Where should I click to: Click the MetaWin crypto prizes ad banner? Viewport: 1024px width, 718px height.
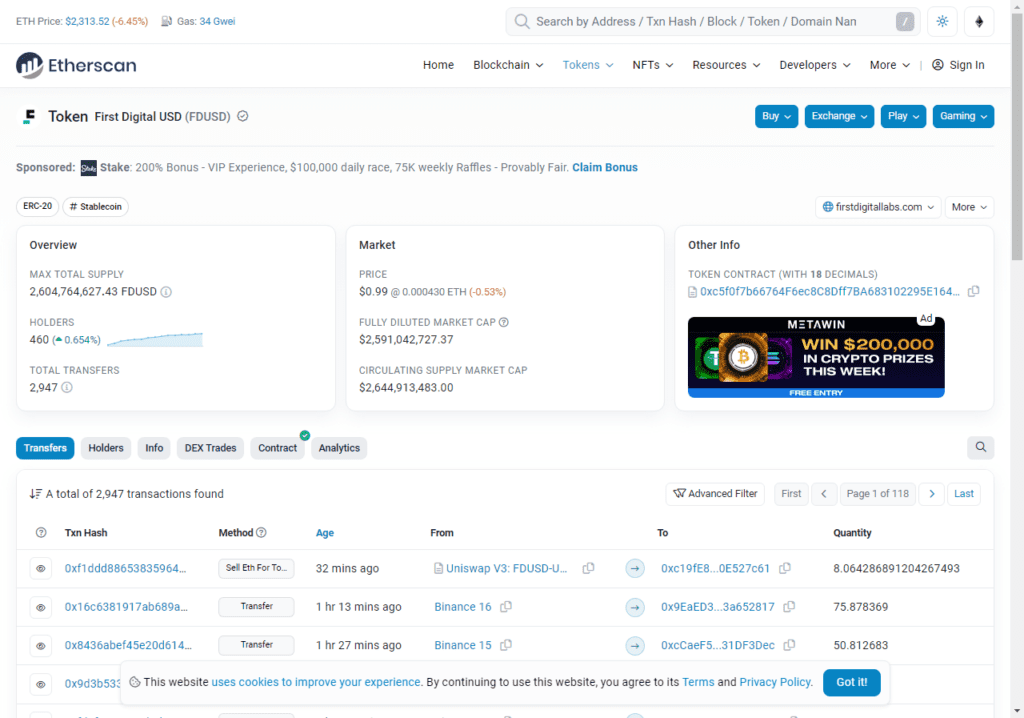pyautogui.click(x=816, y=357)
